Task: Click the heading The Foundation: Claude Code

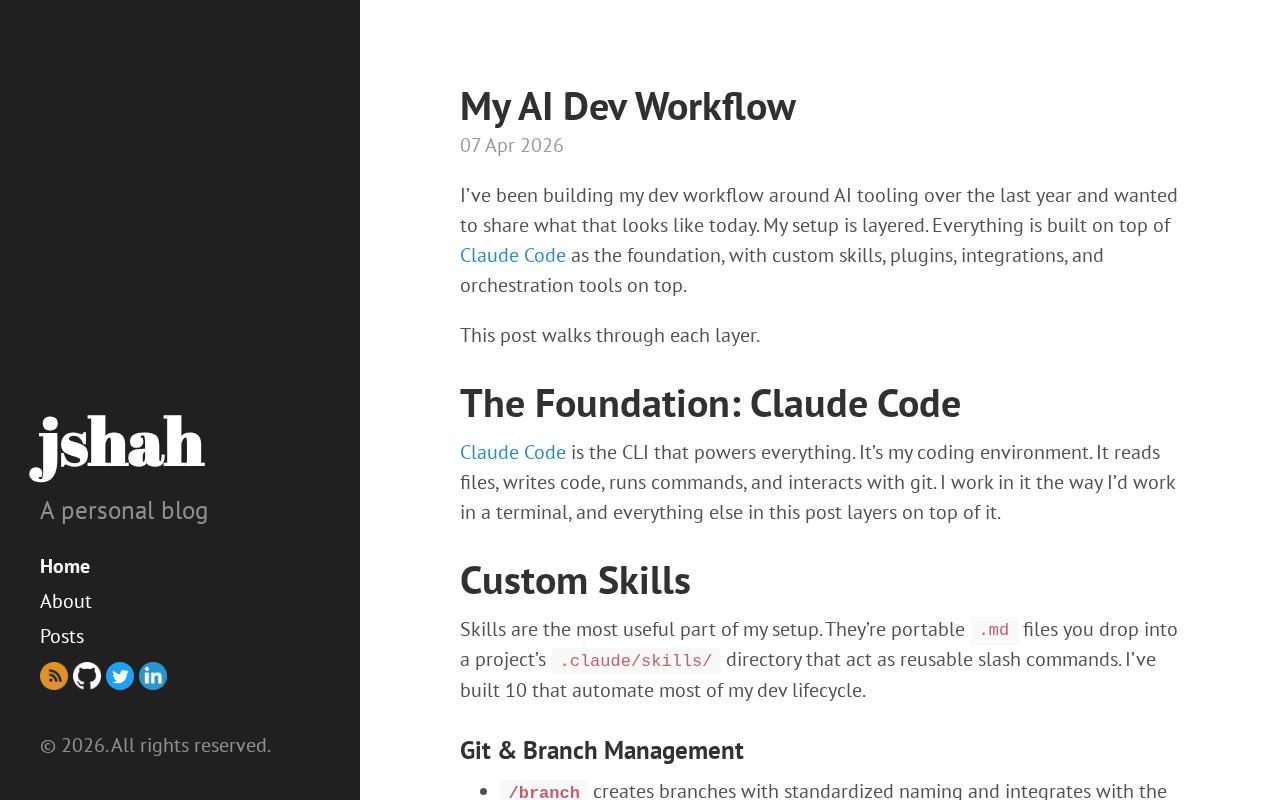Action: pyautogui.click(x=710, y=403)
